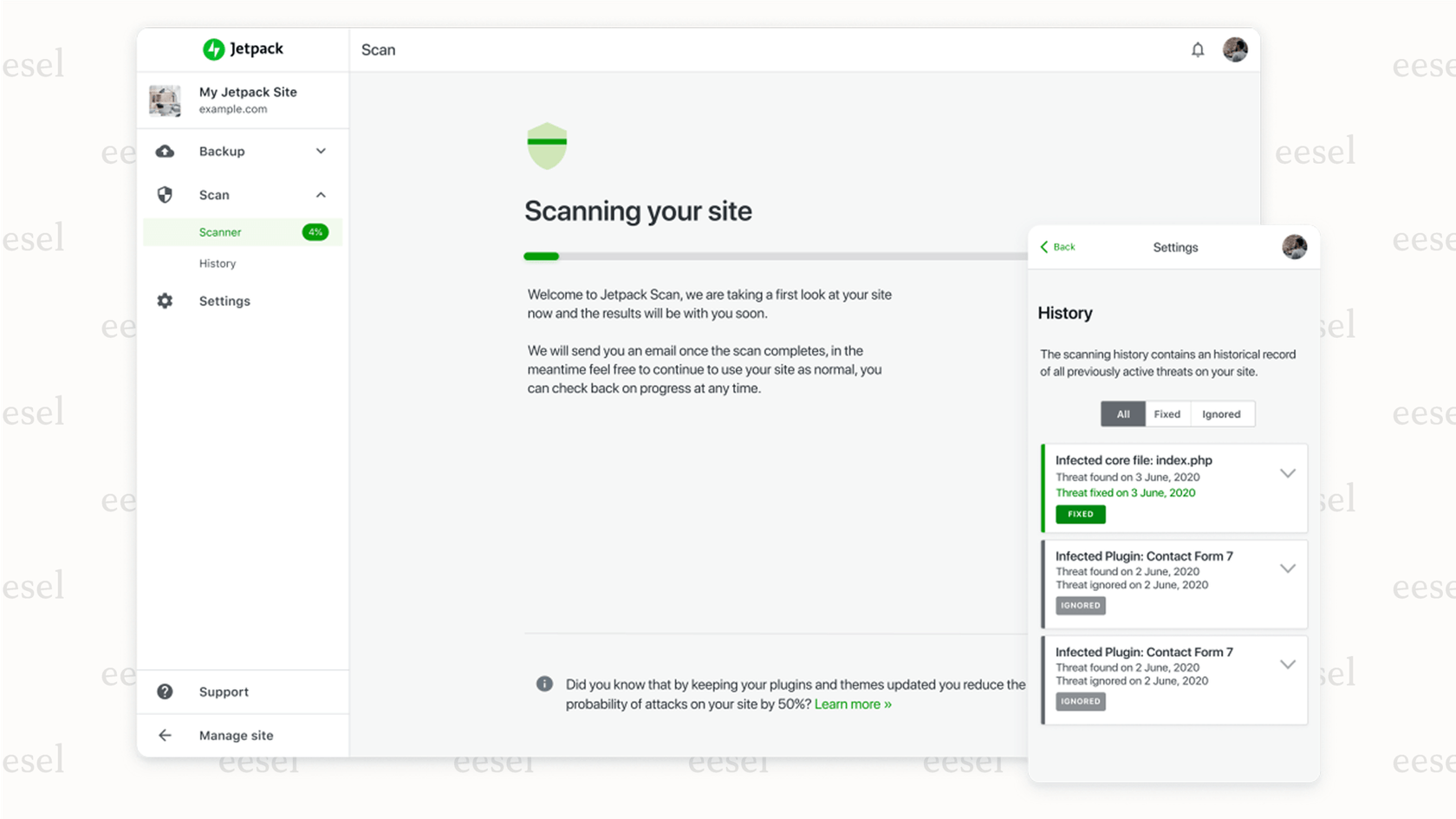Click the Learn more link
Viewport: 1456px width, 819px height.
click(852, 704)
